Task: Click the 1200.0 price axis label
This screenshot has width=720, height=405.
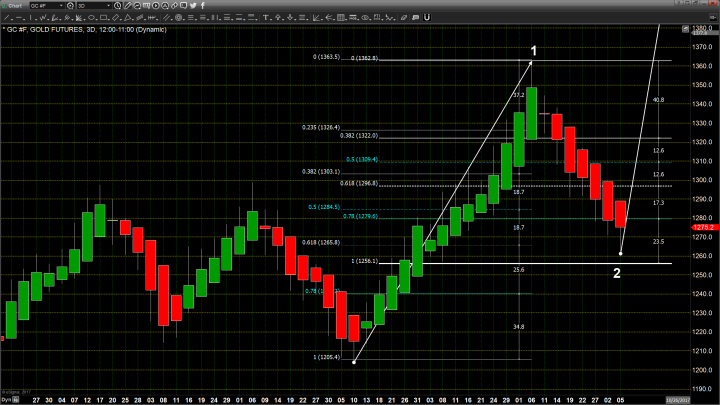Action: (x=703, y=370)
